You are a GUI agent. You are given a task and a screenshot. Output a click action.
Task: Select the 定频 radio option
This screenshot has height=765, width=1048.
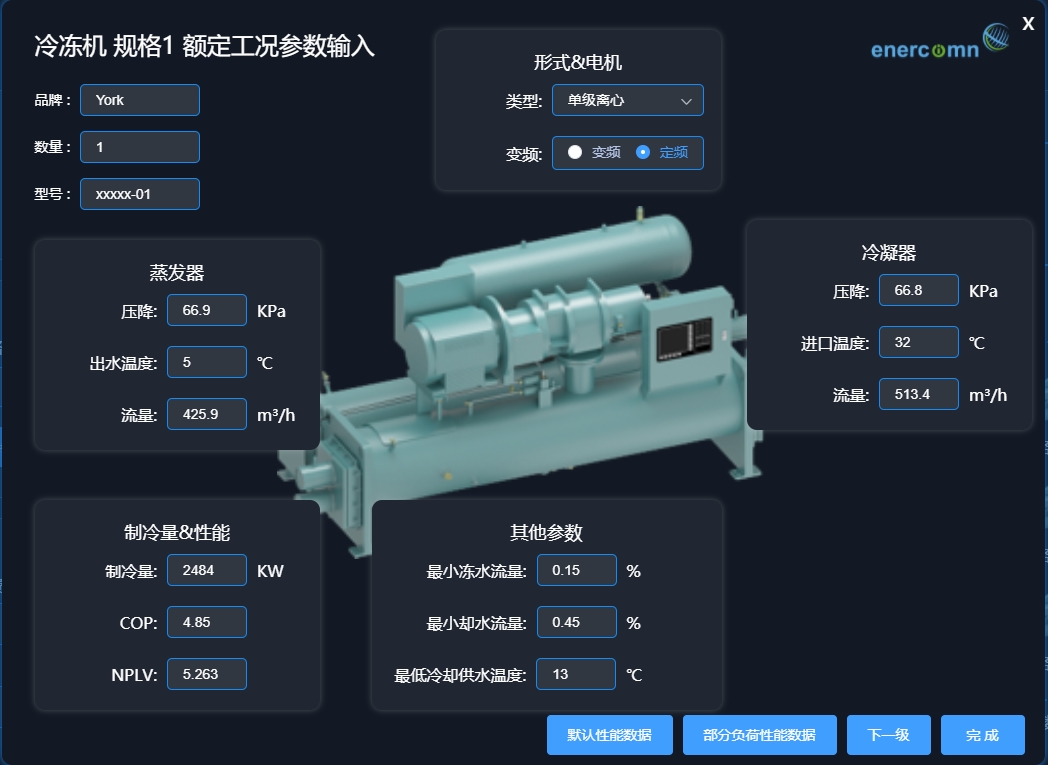point(643,152)
